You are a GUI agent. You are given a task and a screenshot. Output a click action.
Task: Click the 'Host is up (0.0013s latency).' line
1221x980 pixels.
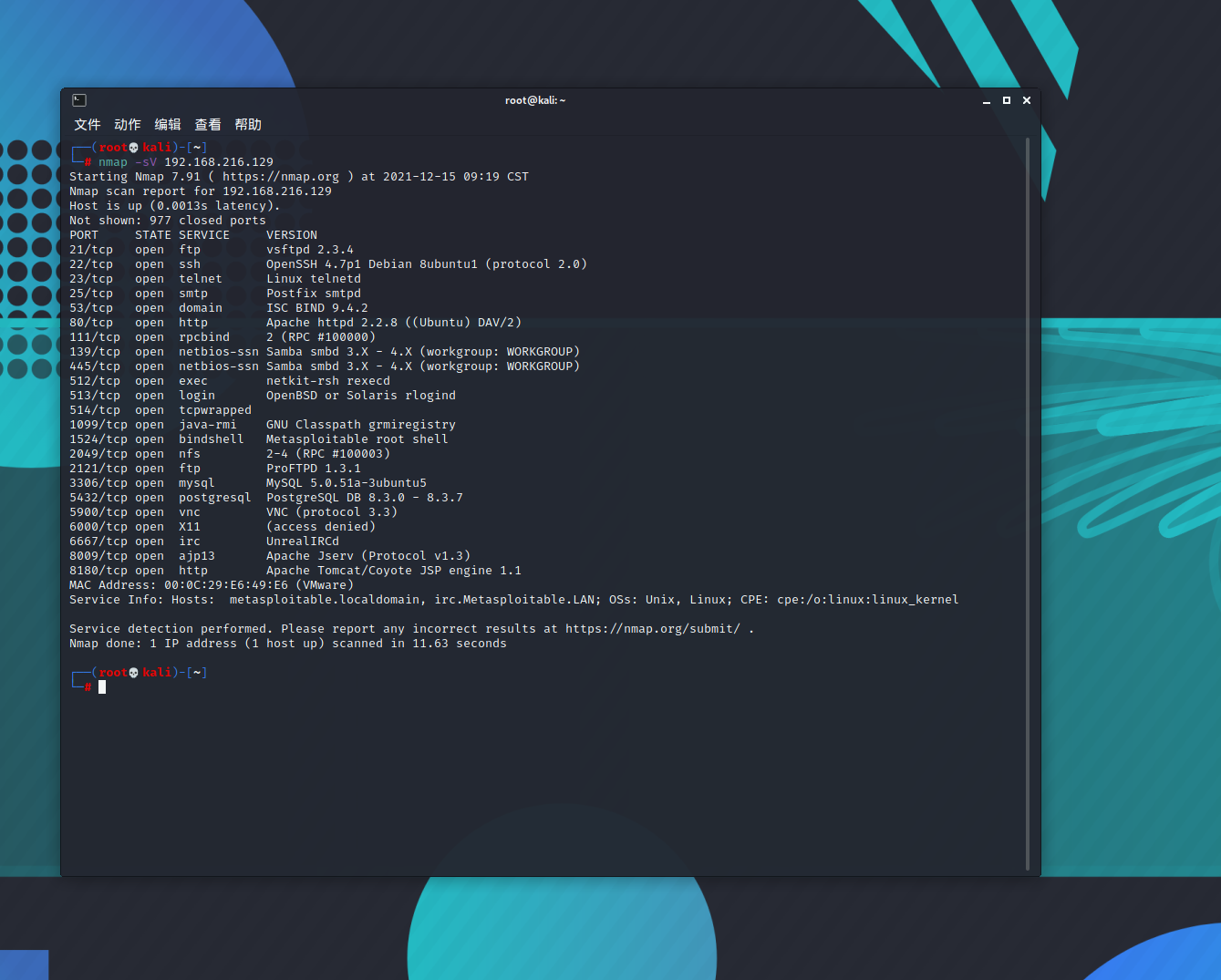(175, 206)
